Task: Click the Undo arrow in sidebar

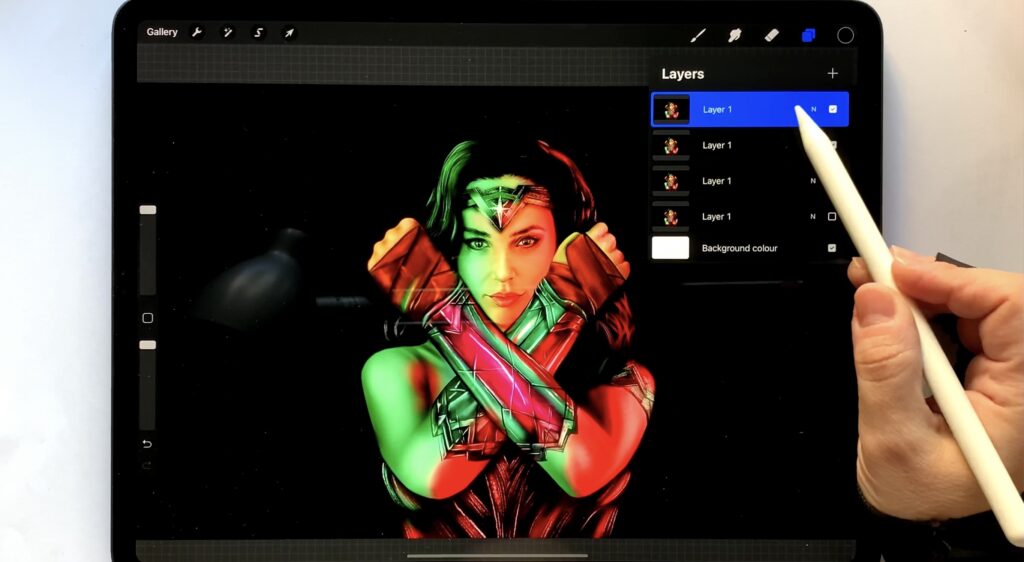Action: tap(147, 444)
